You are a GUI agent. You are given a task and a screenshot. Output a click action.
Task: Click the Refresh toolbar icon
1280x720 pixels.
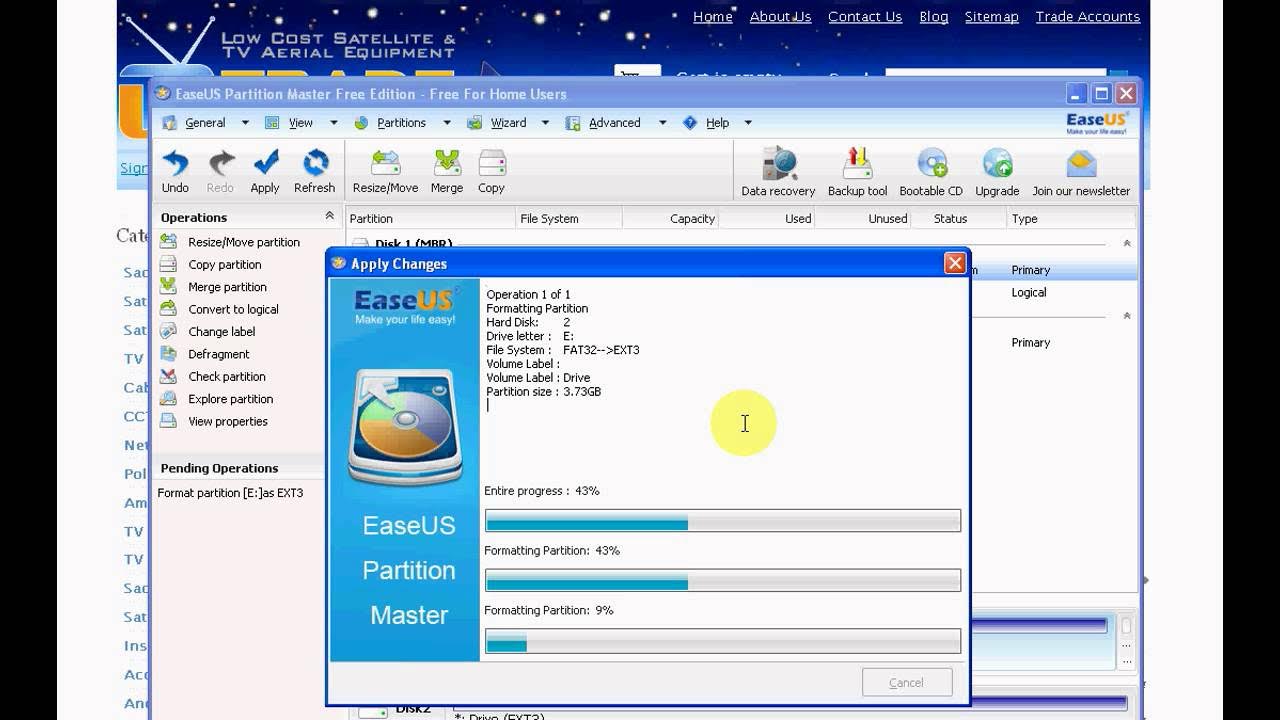coord(315,163)
